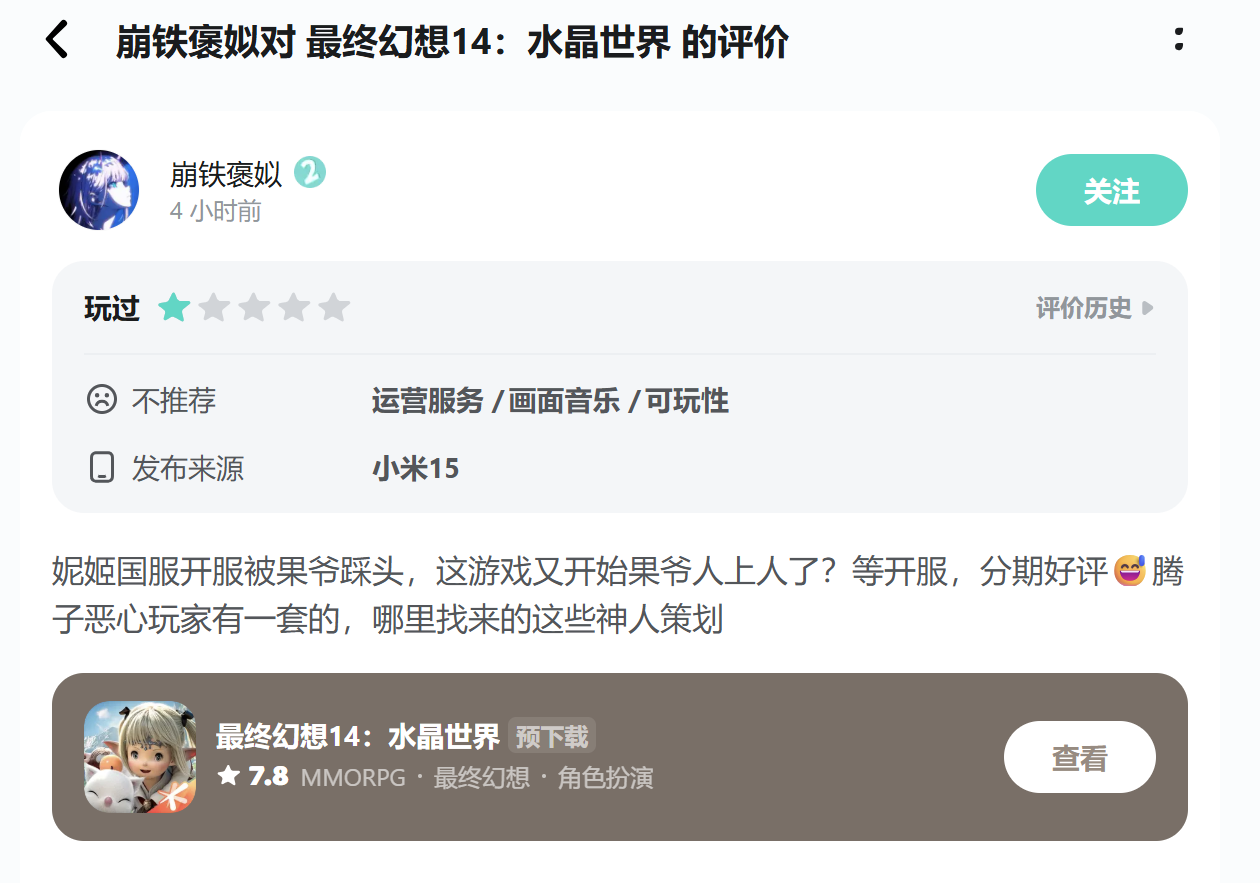Click the page title 崩铁褒姒对 最终幻想14 的评价
1260x883 pixels.
(x=452, y=42)
